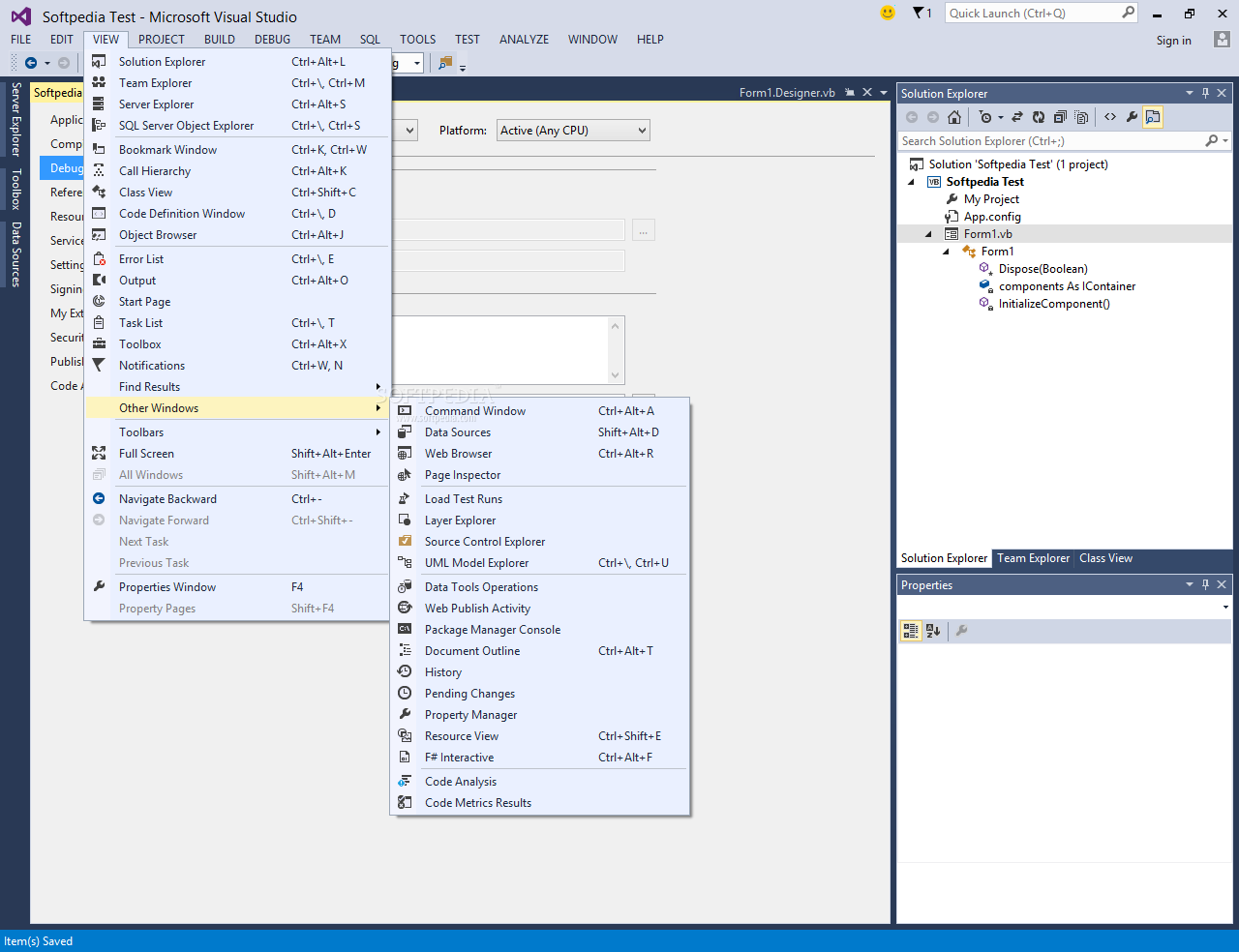Click feedback smiley face icon
Image resolution: width=1239 pixels, height=952 pixels.
tap(888, 13)
